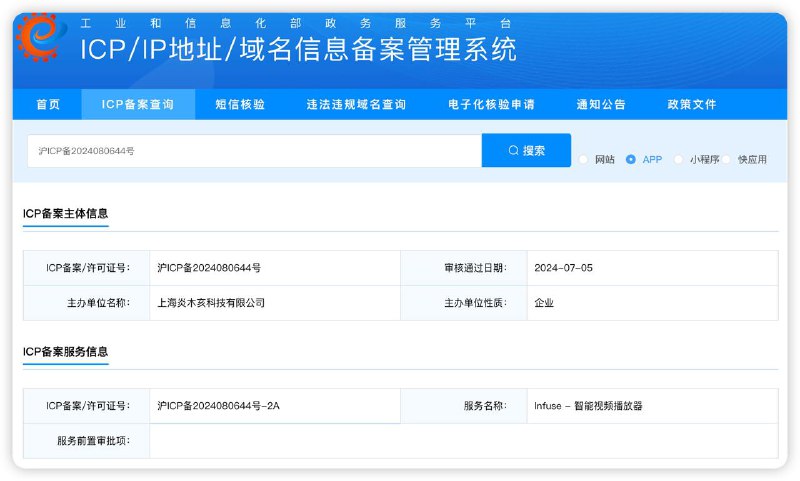This screenshot has width=800, height=481.
Task: Click the ICP备案服务信息 section heading
Action: click(65, 352)
